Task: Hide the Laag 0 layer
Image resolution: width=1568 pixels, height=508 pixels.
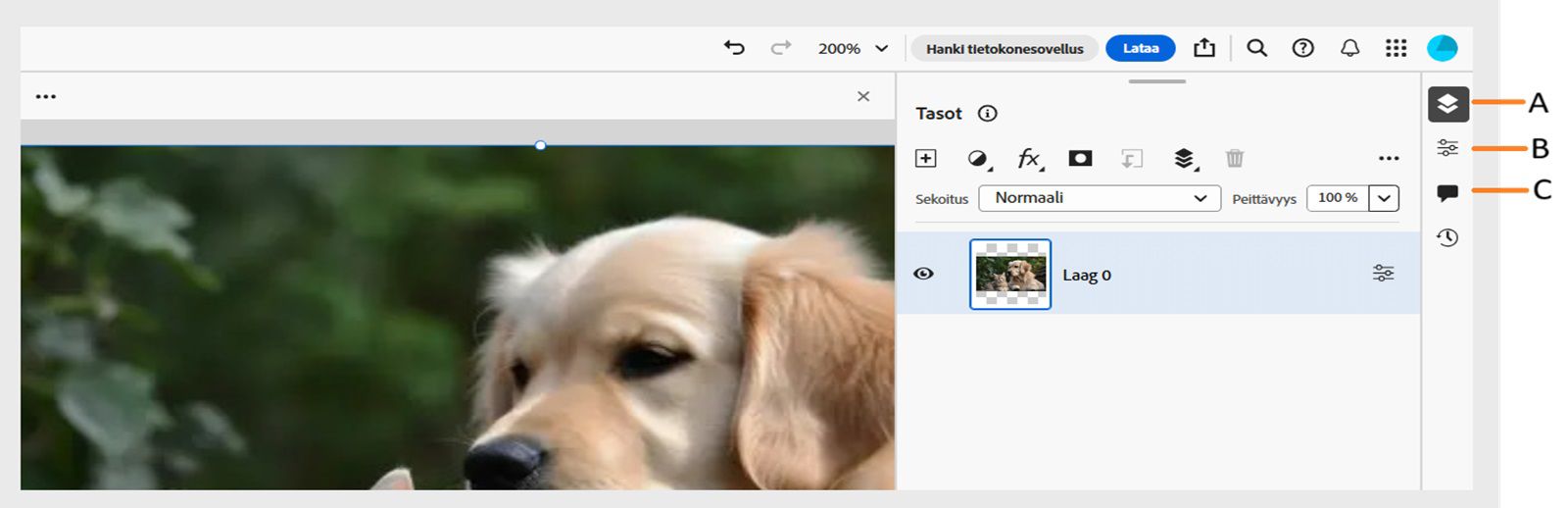Action: [x=923, y=274]
